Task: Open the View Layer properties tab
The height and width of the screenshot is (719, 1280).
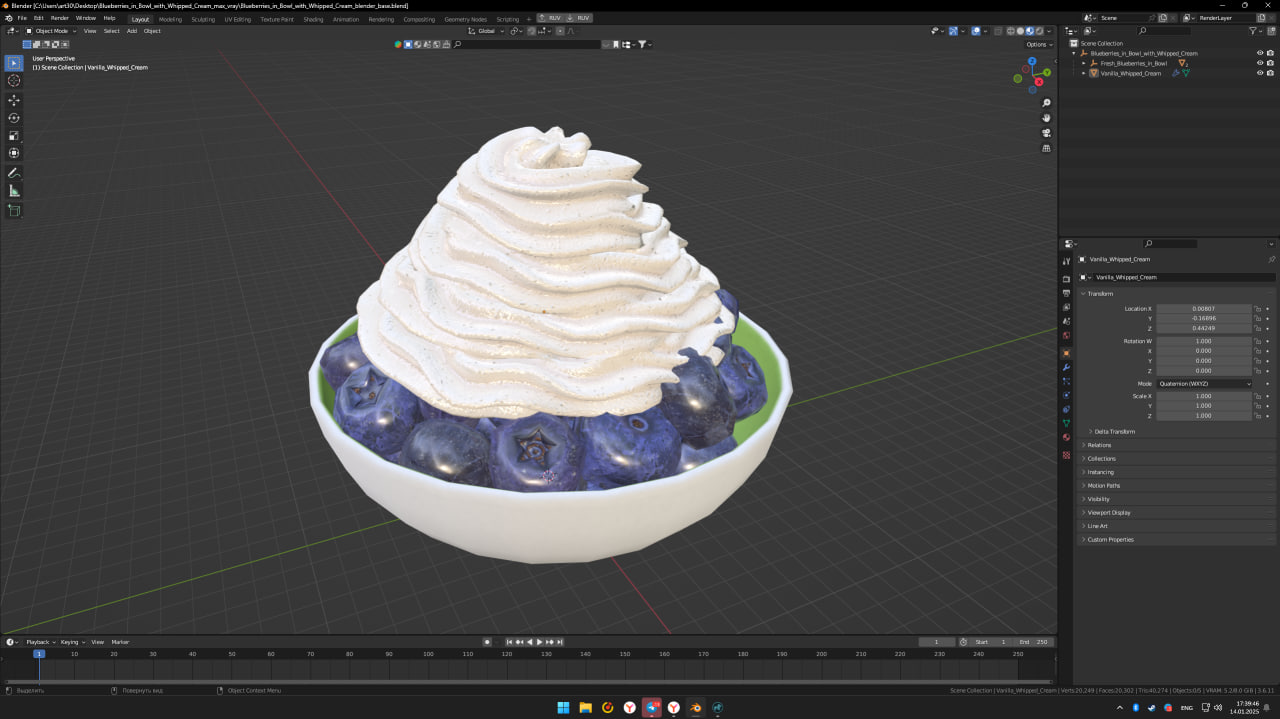Action: coord(1066,307)
